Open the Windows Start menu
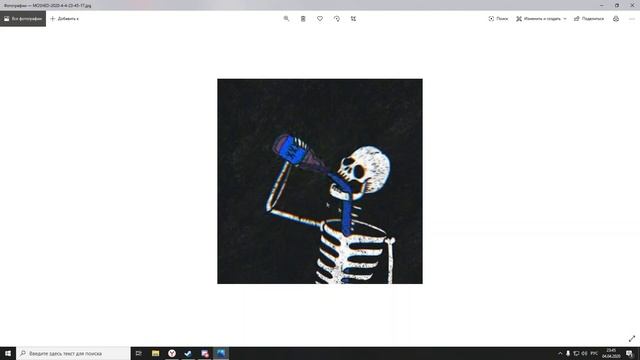 8,353
